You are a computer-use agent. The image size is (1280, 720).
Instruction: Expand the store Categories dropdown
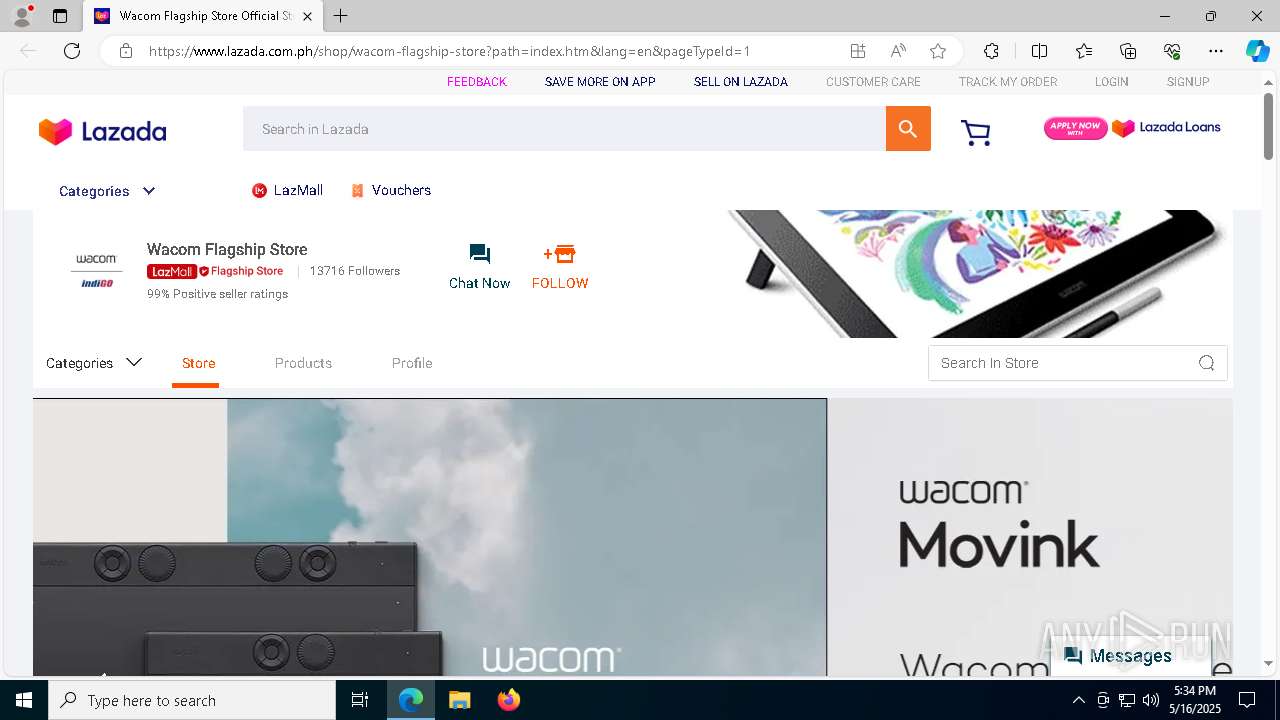click(x=94, y=363)
